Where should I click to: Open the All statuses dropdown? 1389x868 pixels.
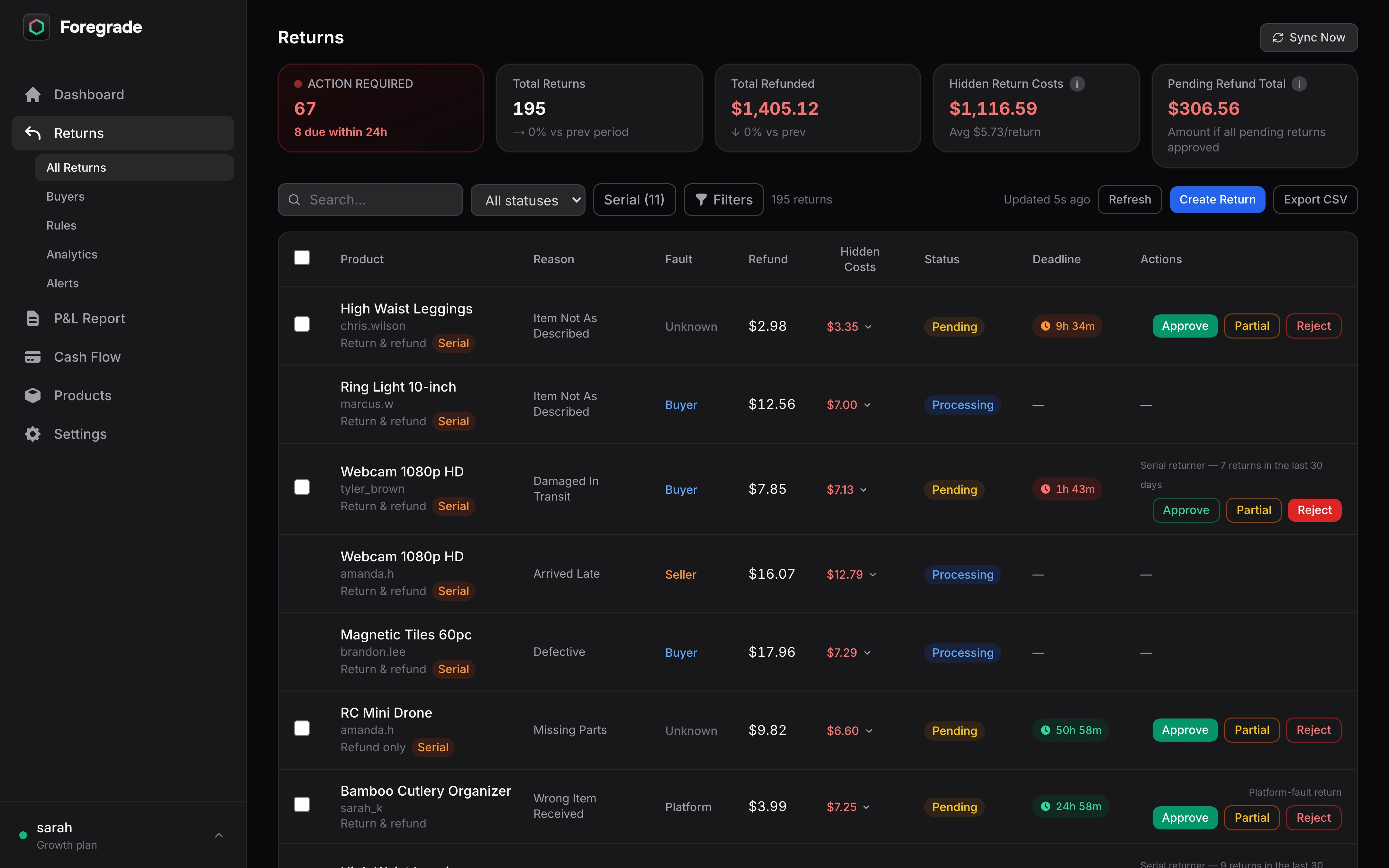pos(528,200)
